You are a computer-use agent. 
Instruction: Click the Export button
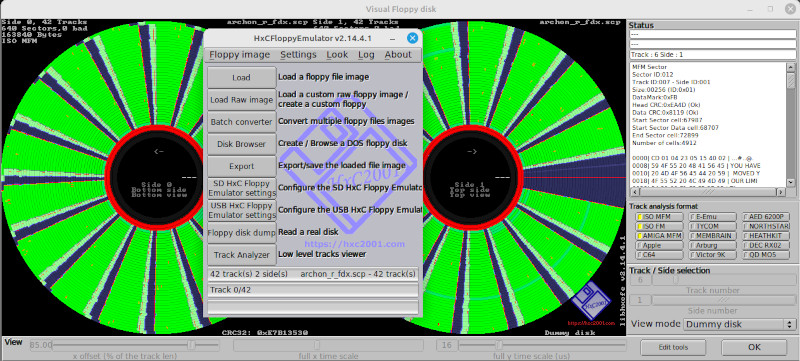(241, 166)
